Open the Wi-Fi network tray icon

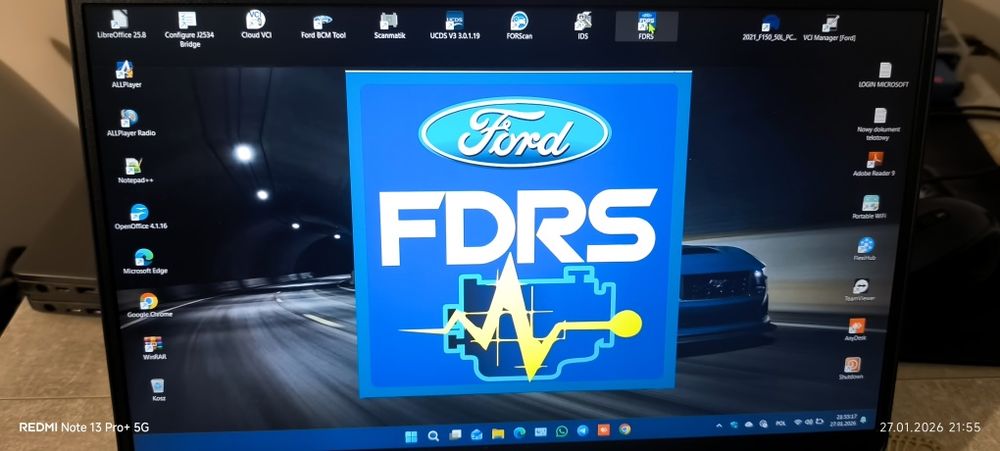click(x=797, y=422)
